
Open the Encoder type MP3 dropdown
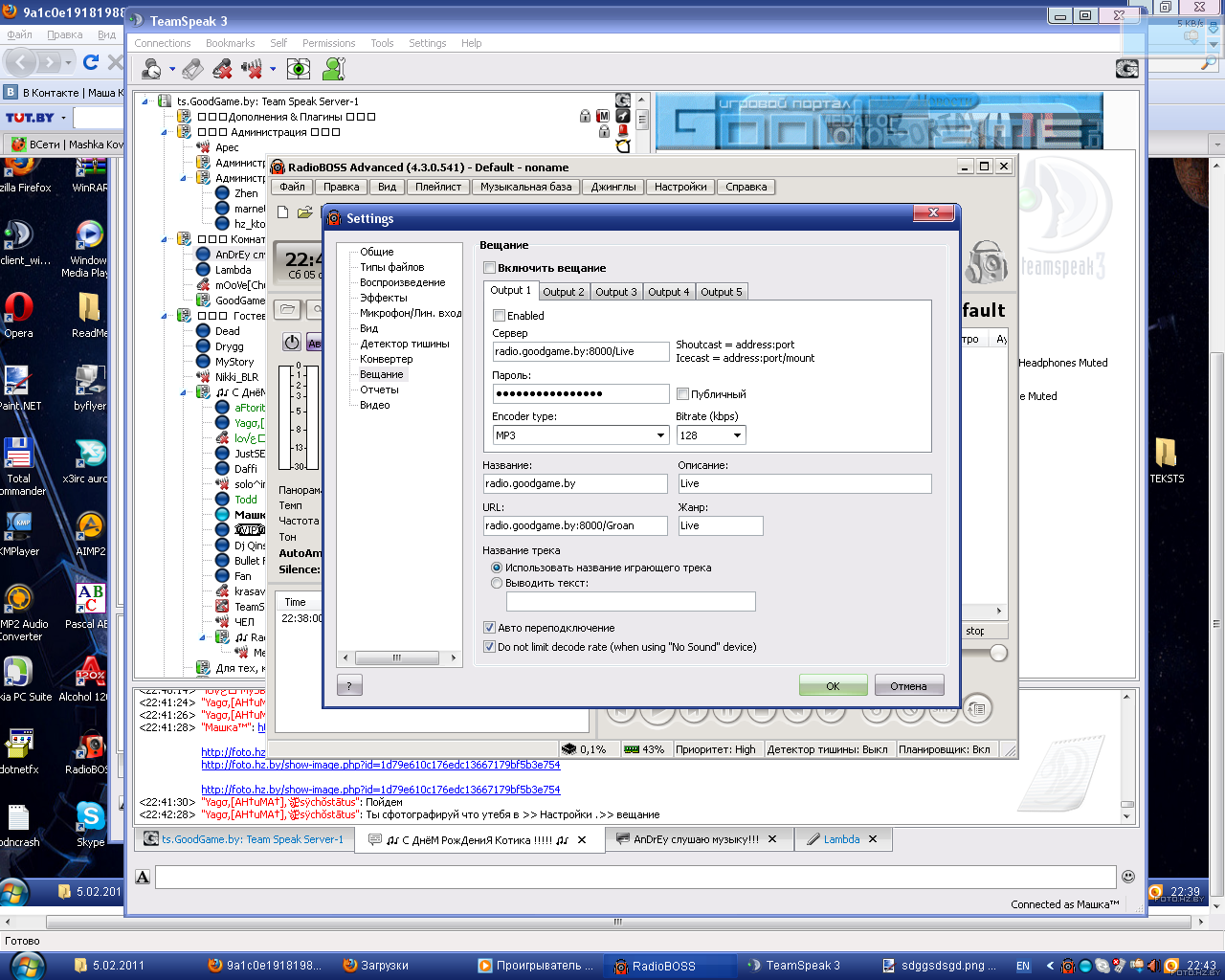[660, 435]
